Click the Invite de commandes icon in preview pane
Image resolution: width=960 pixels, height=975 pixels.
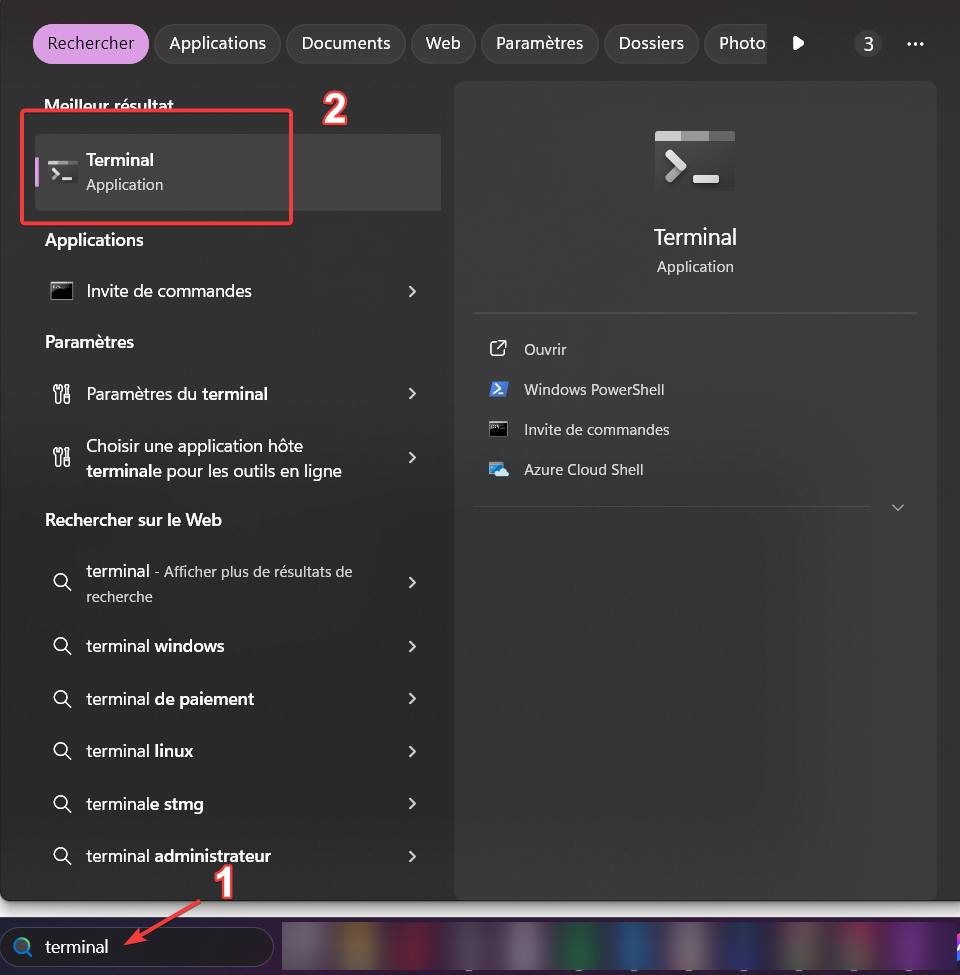[499, 429]
